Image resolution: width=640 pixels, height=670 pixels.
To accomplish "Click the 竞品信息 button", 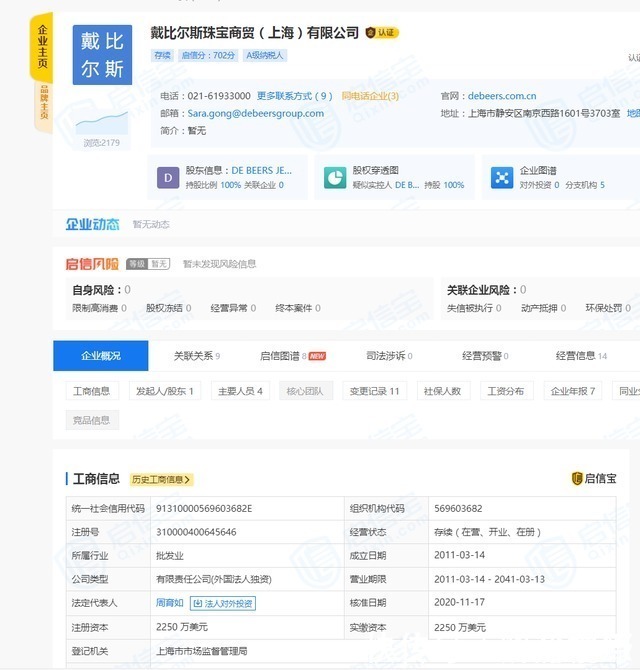I will pyautogui.click(x=92, y=420).
